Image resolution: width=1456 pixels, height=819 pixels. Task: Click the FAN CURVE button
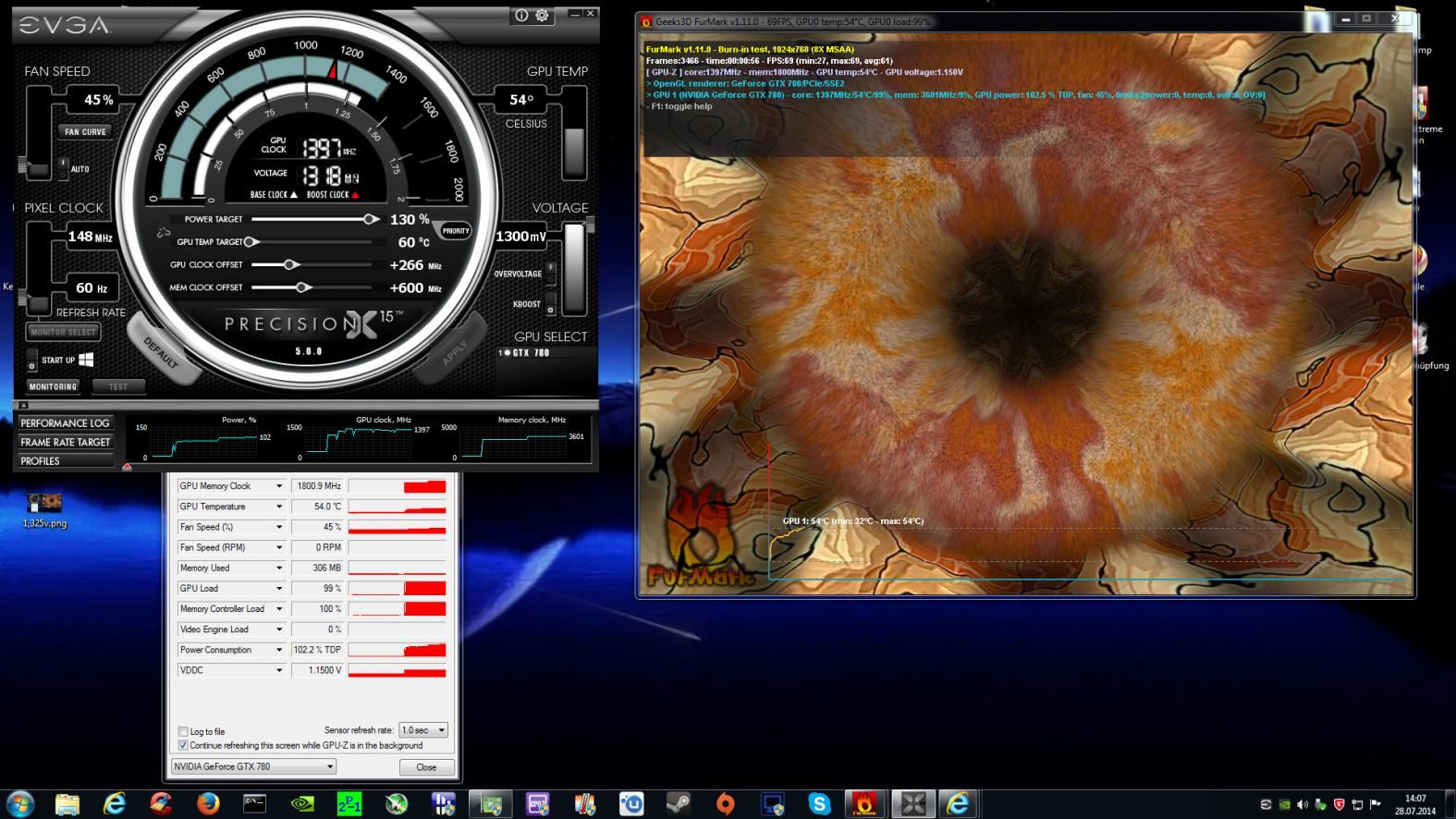pos(85,131)
